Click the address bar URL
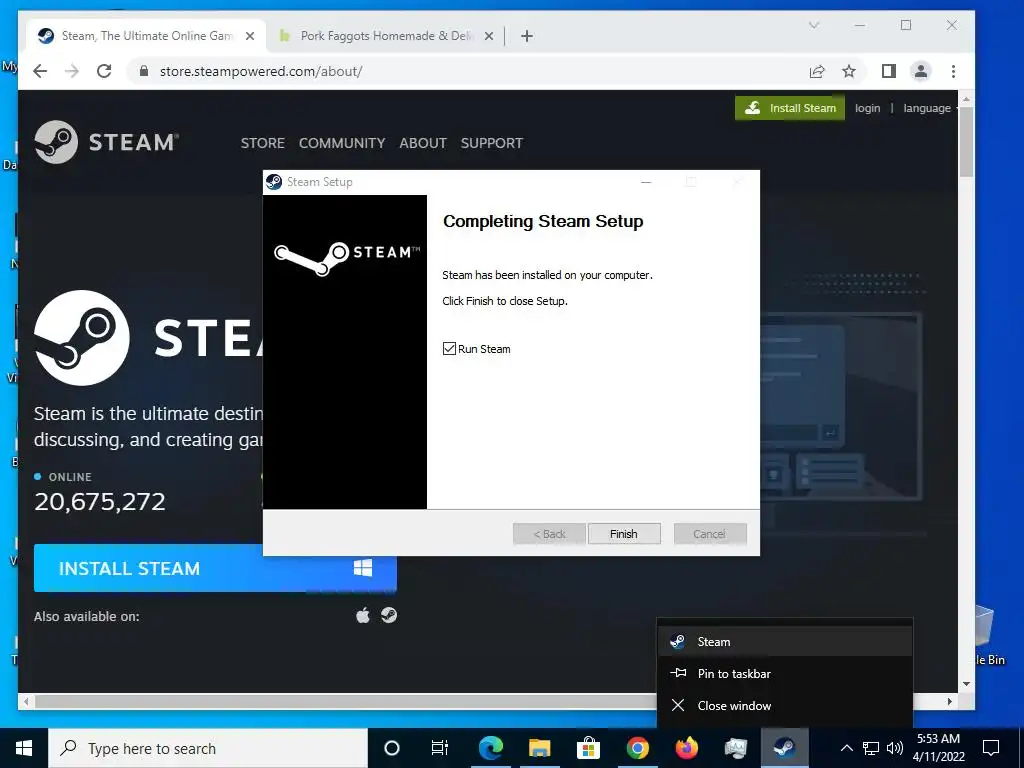The height and width of the screenshot is (768, 1024). click(x=261, y=71)
